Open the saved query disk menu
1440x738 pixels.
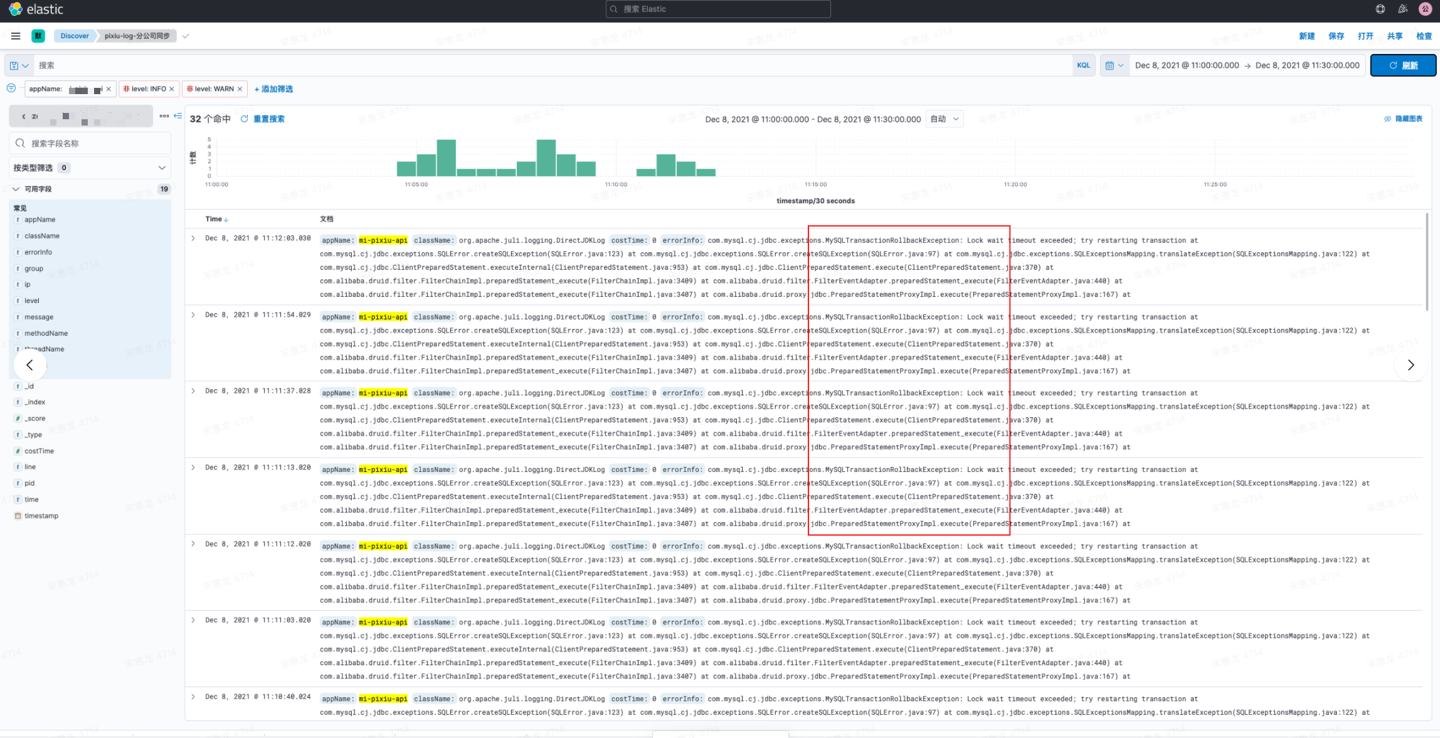tap(19, 65)
